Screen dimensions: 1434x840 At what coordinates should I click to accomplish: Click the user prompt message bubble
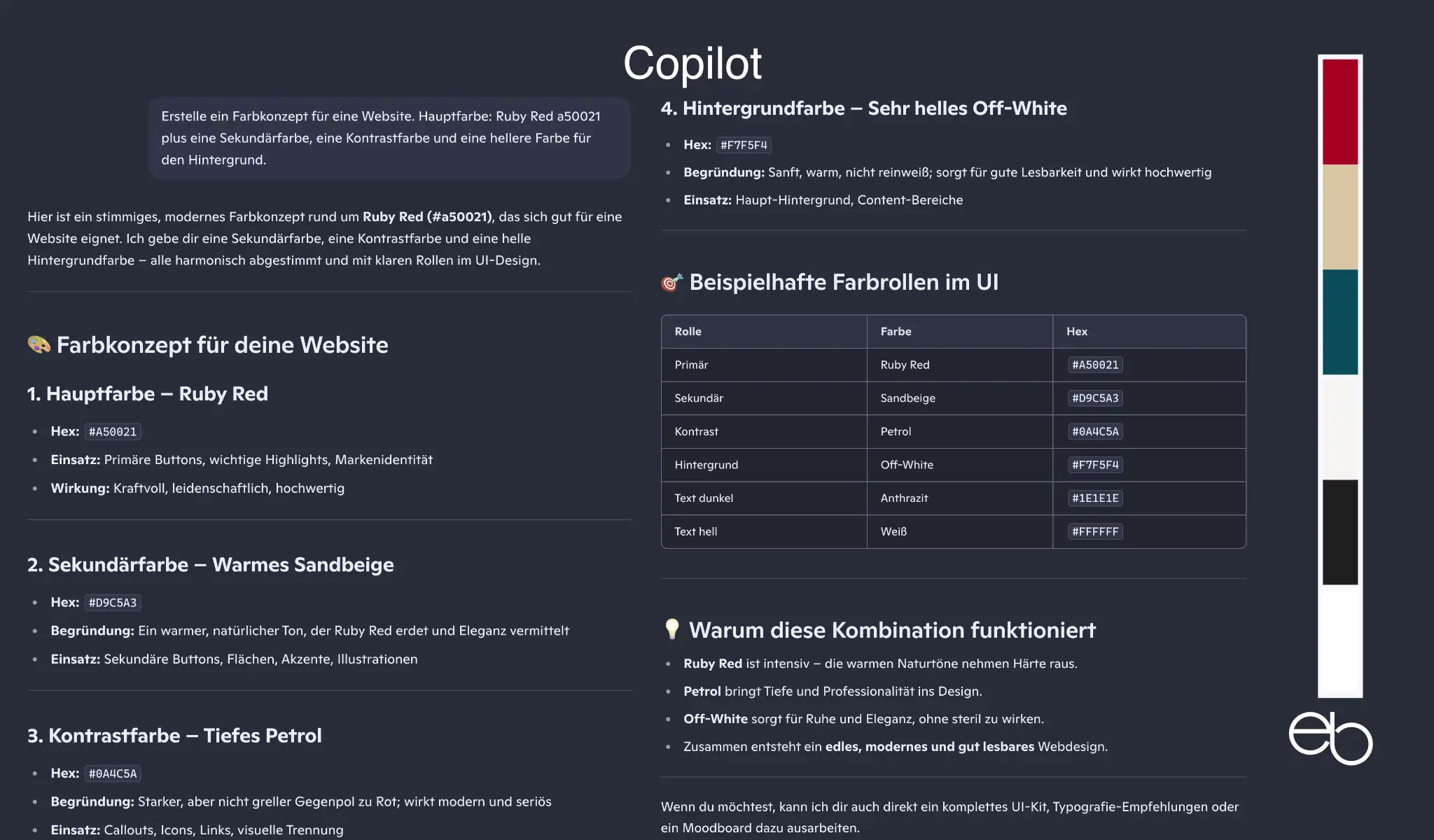pyautogui.click(x=389, y=138)
